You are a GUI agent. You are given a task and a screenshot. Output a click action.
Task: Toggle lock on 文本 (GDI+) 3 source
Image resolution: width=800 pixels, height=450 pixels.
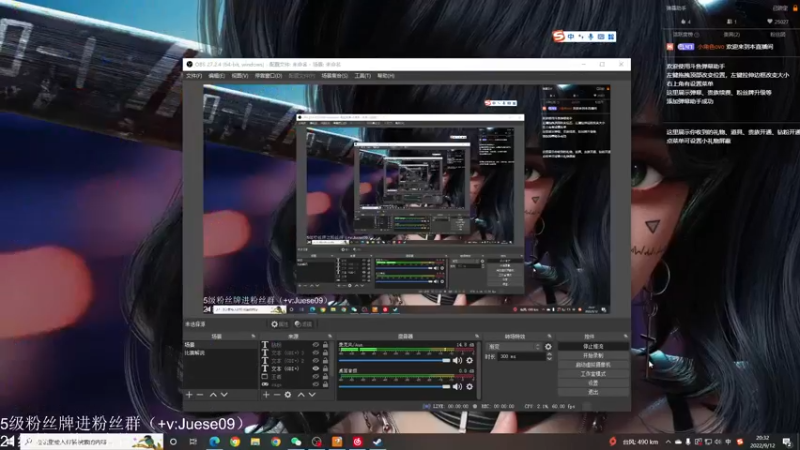(326, 353)
